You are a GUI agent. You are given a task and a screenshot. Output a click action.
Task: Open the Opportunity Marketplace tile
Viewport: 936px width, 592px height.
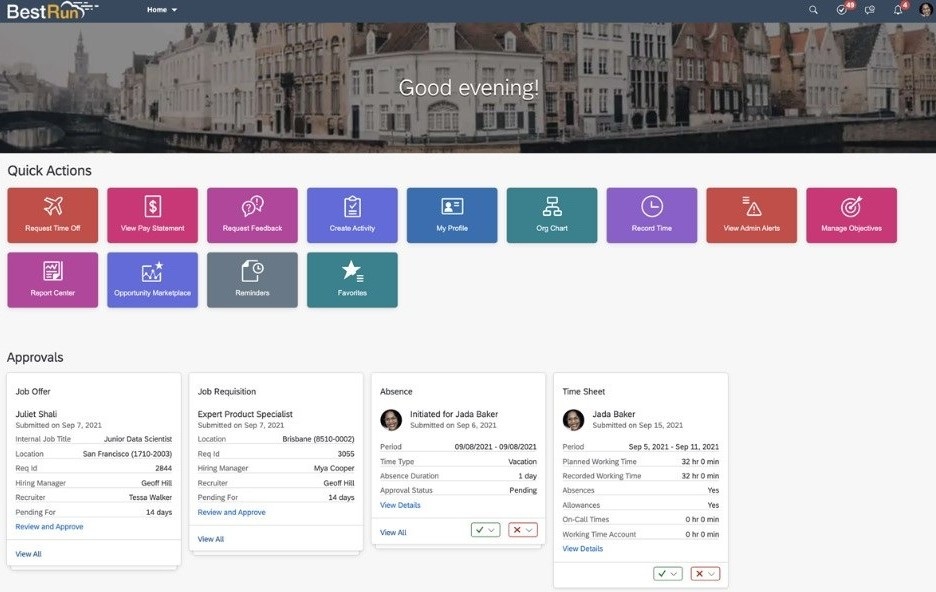(152, 280)
